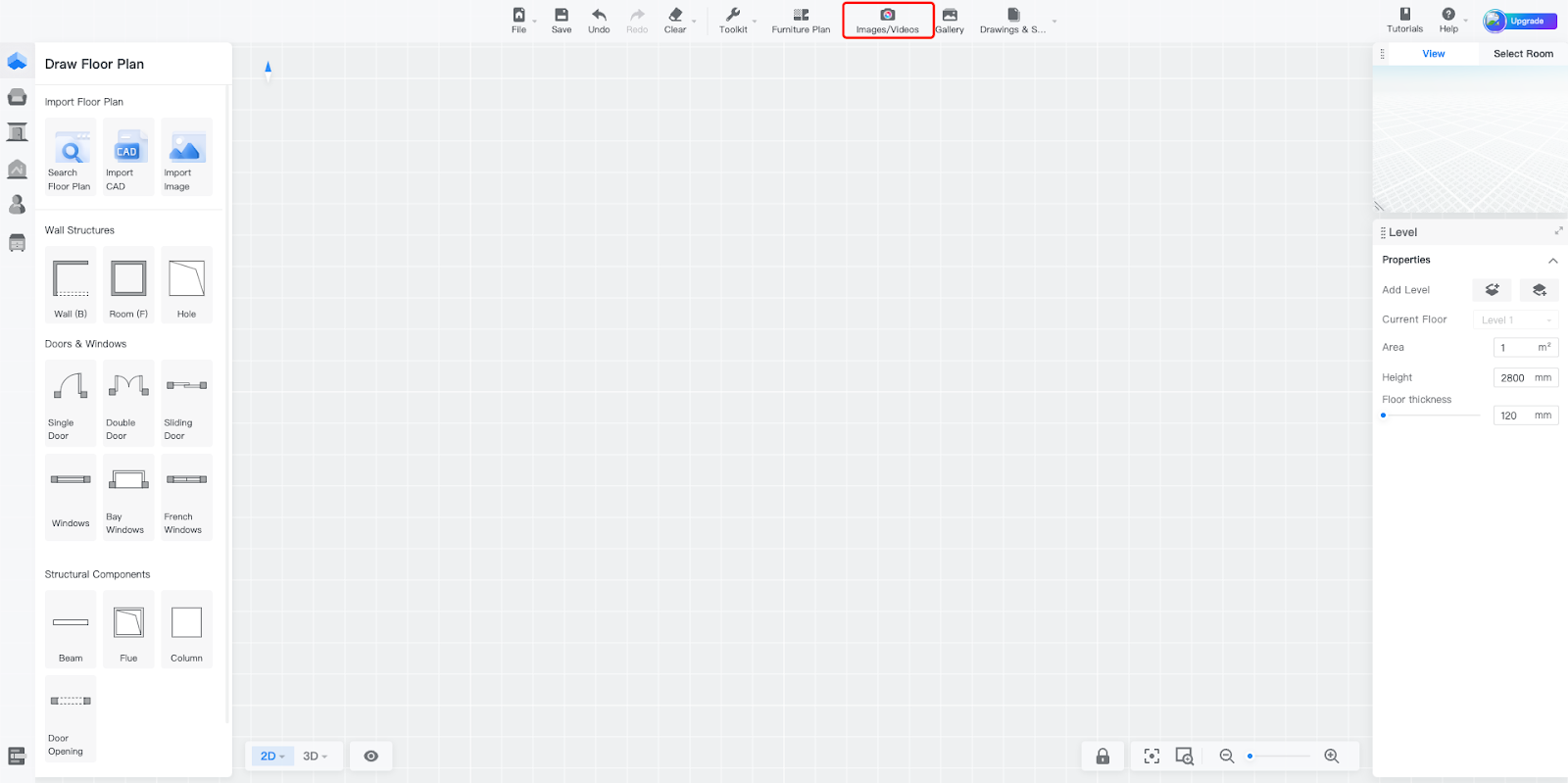Open the File menu
The height and width of the screenshot is (783, 1568).
(x=519, y=21)
